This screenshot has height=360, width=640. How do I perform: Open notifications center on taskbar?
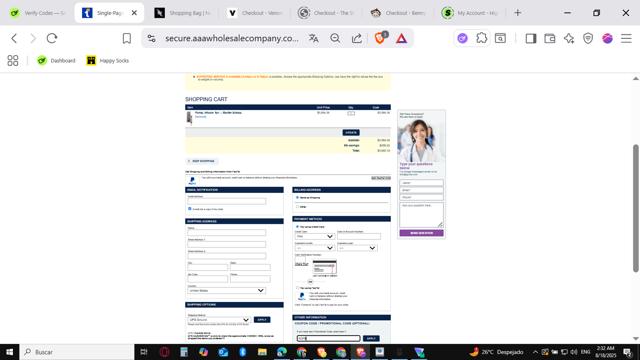coord(628,352)
